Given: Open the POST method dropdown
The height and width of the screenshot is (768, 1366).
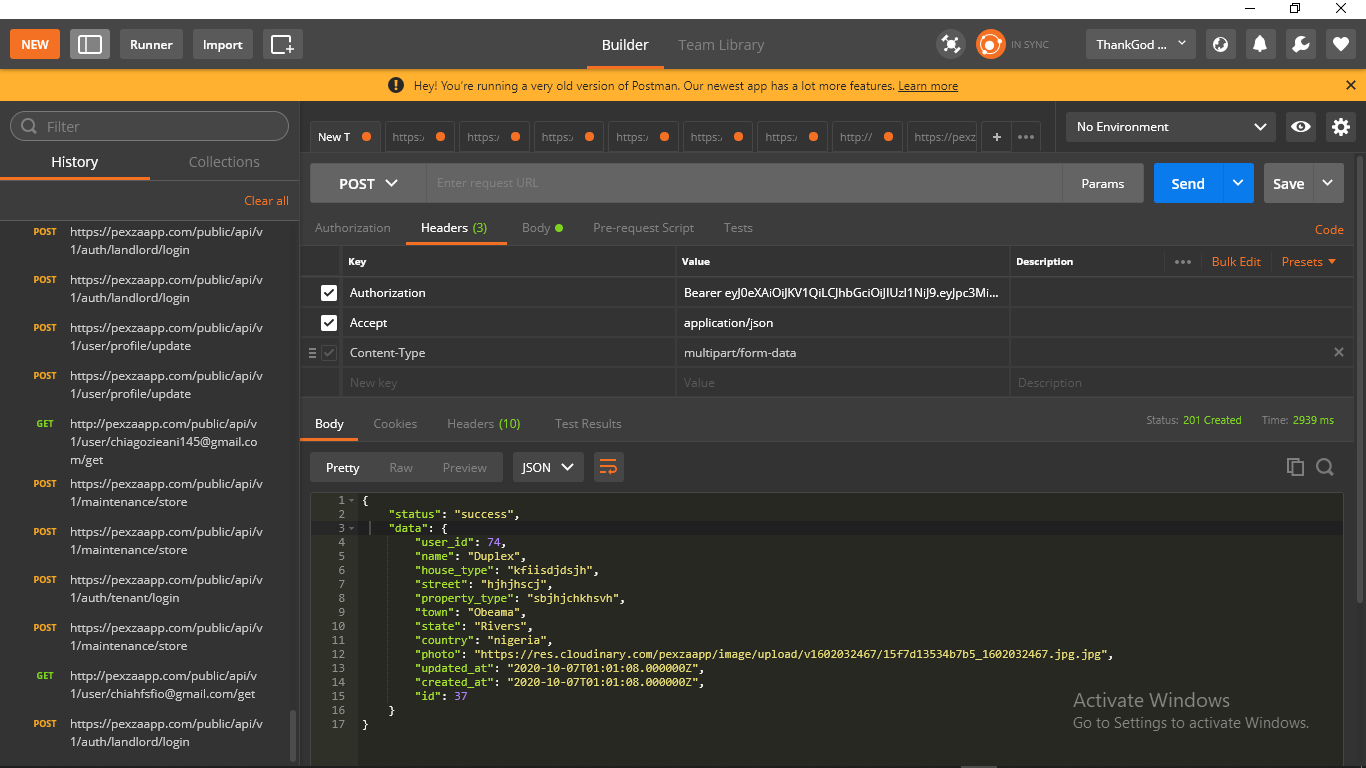Looking at the screenshot, I should (368, 184).
